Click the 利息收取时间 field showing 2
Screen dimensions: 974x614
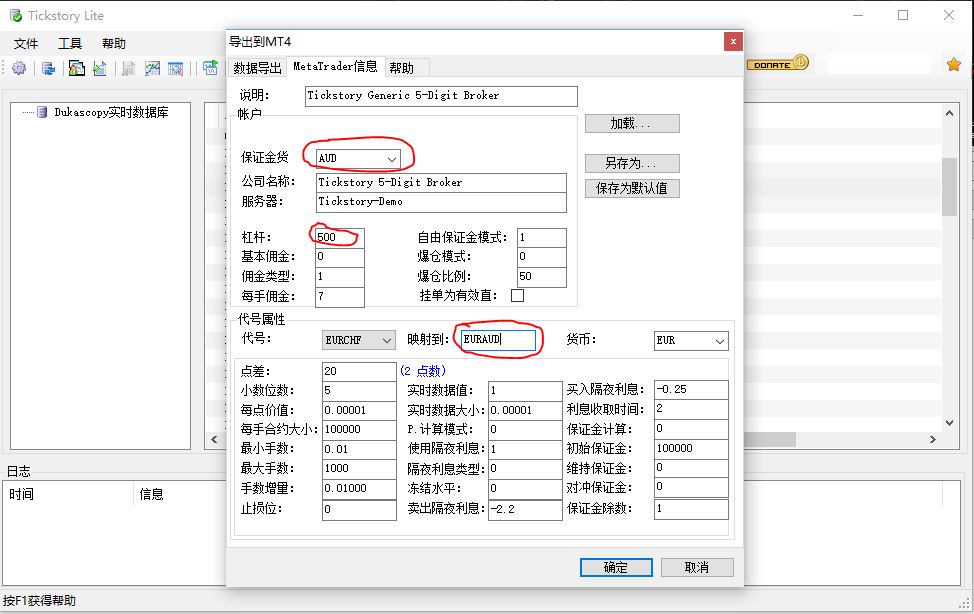[691, 409]
